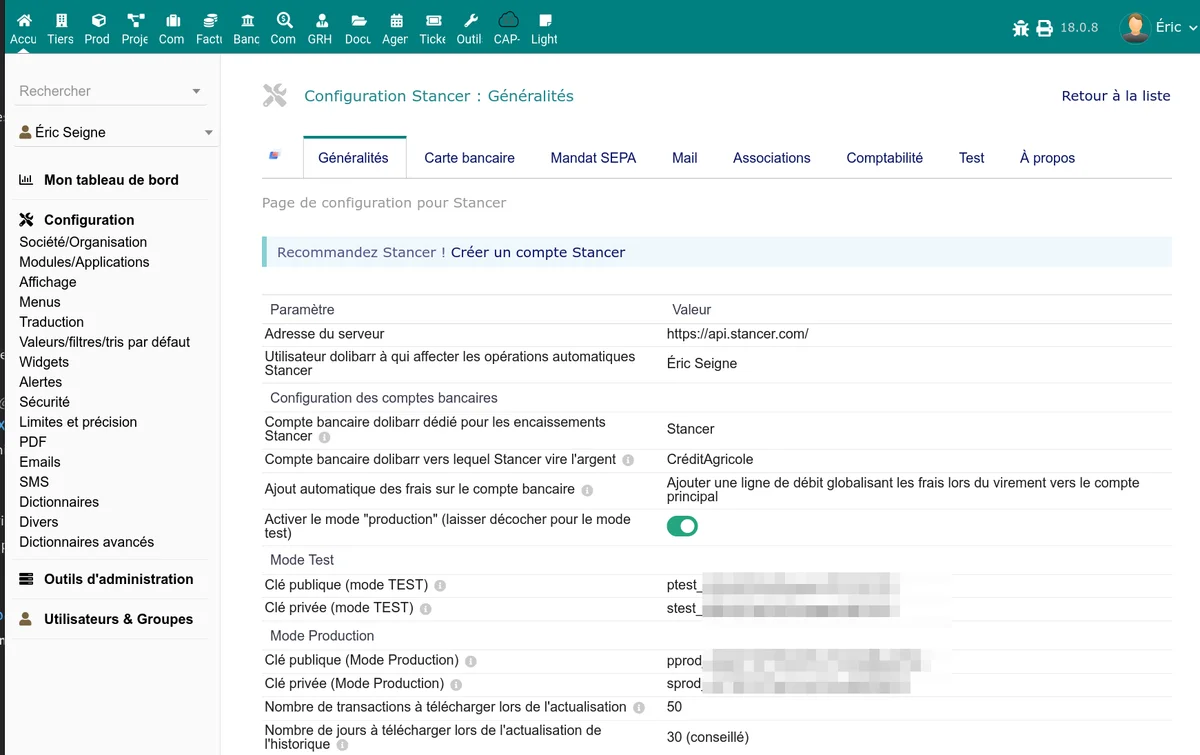The height and width of the screenshot is (755, 1200).
Task: Click Créer un compte Stancer link
Action: (x=538, y=252)
